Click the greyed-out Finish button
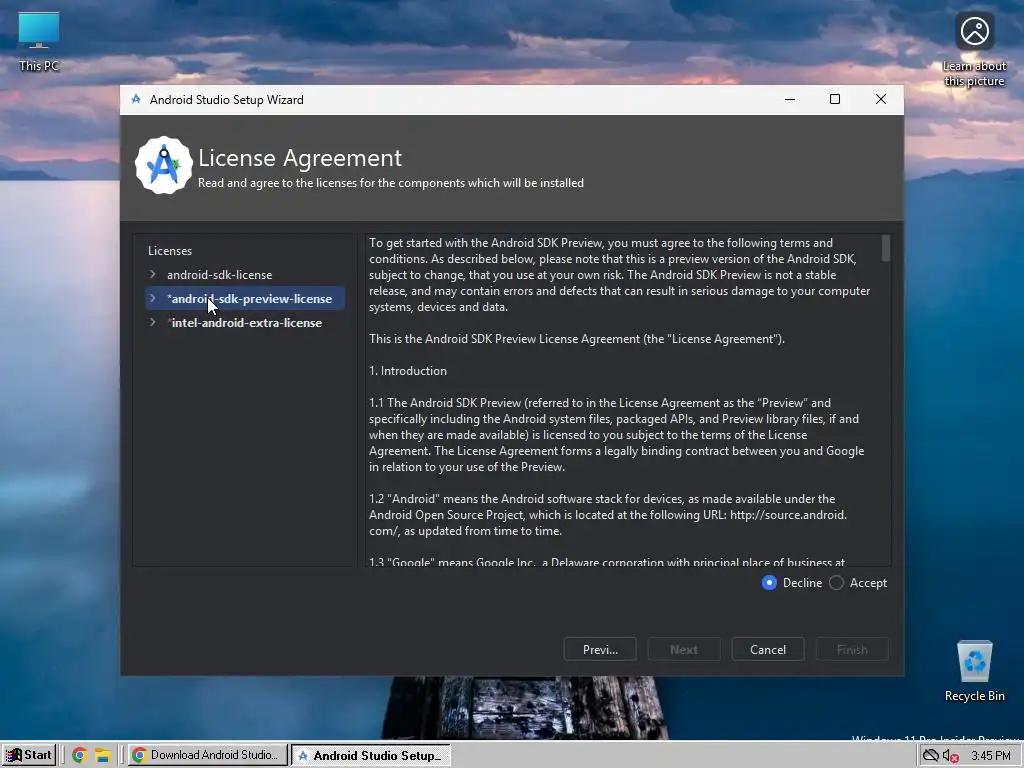The height and width of the screenshot is (768, 1024). [852, 650]
